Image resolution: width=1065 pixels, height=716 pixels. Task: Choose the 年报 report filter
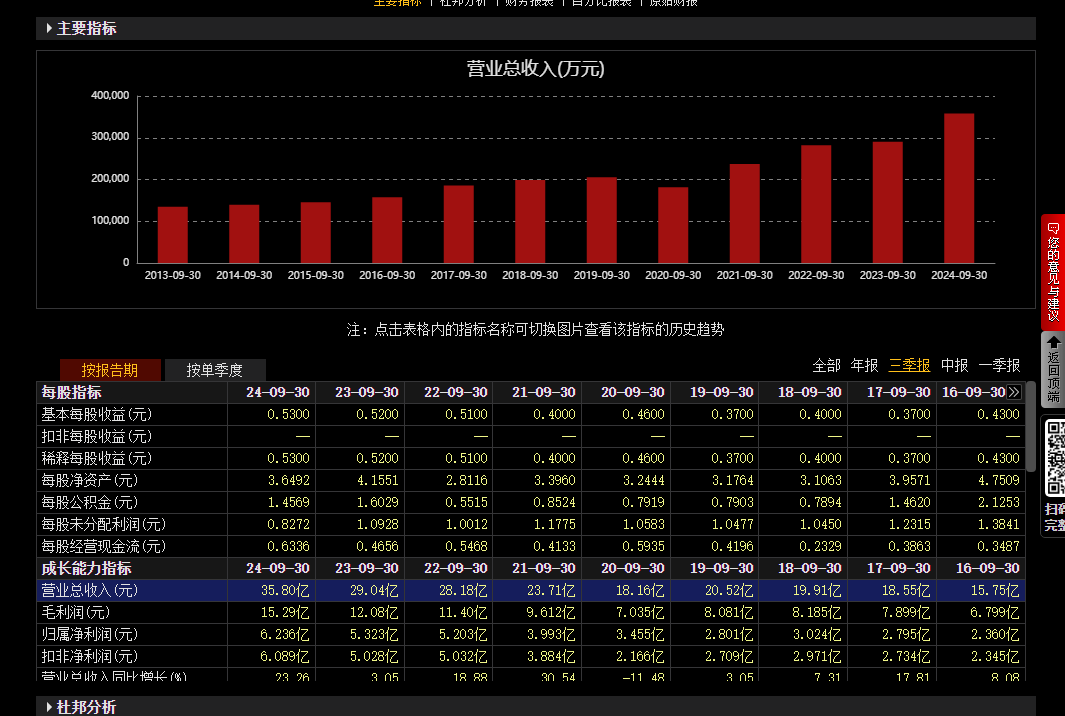point(864,365)
